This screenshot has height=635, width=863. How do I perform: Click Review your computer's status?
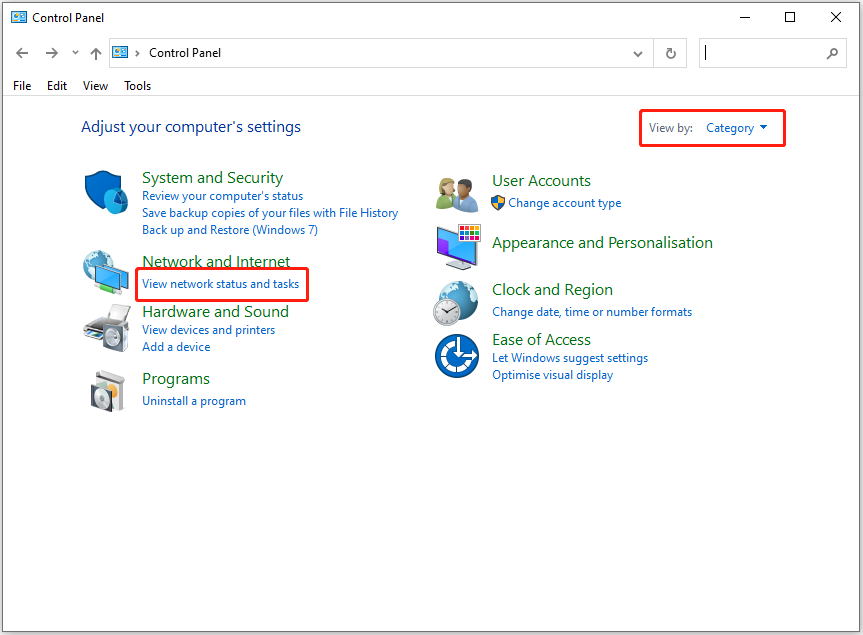[222, 196]
